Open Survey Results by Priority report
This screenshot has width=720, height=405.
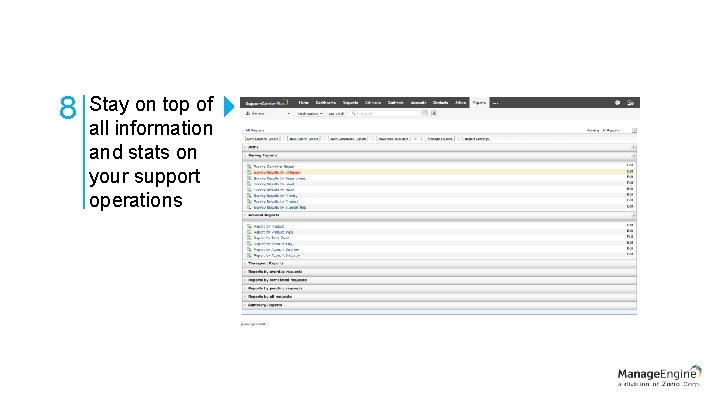[x=276, y=196]
